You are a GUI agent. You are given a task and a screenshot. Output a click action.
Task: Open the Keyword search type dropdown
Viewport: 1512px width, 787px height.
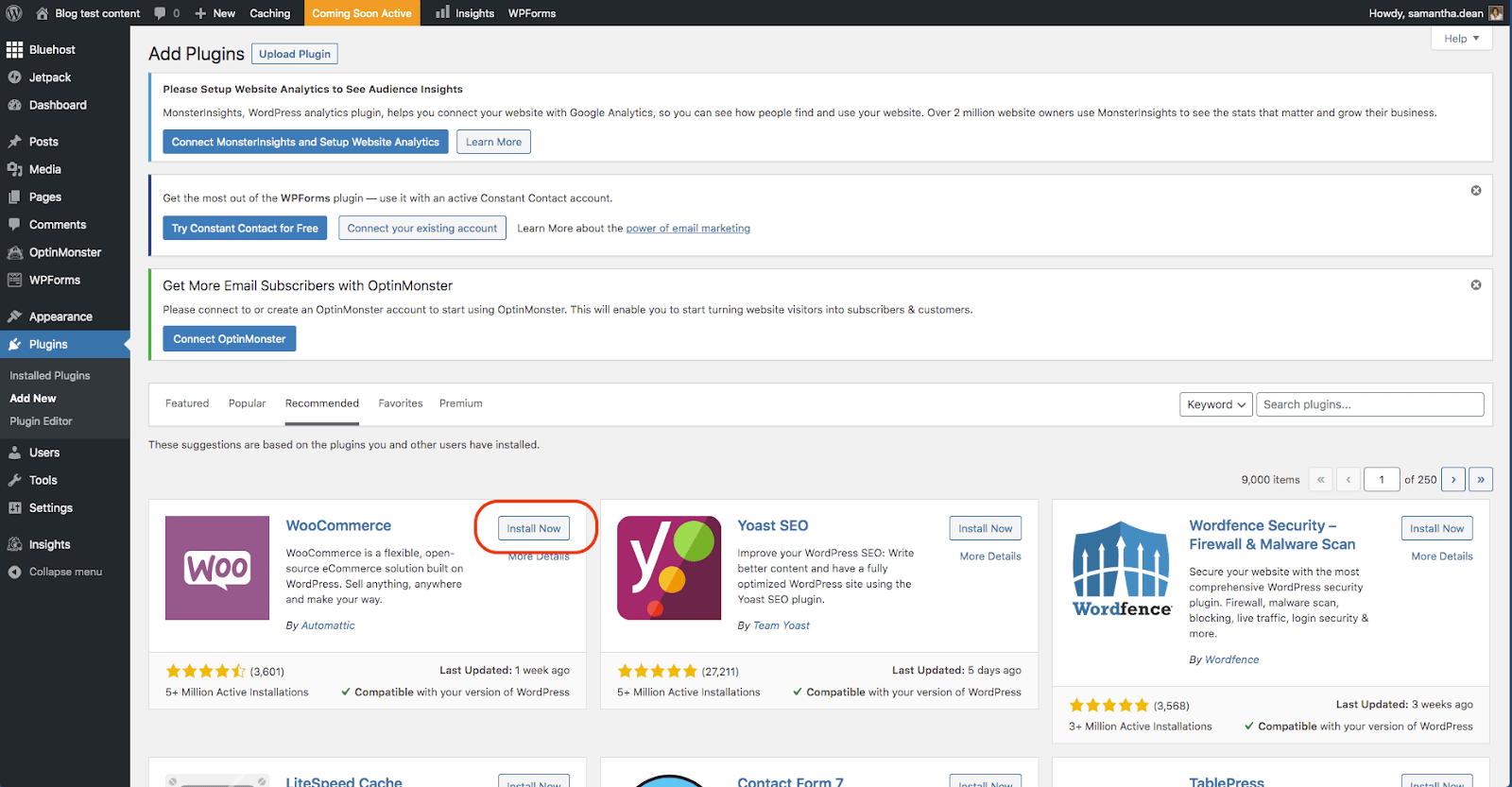point(1216,404)
